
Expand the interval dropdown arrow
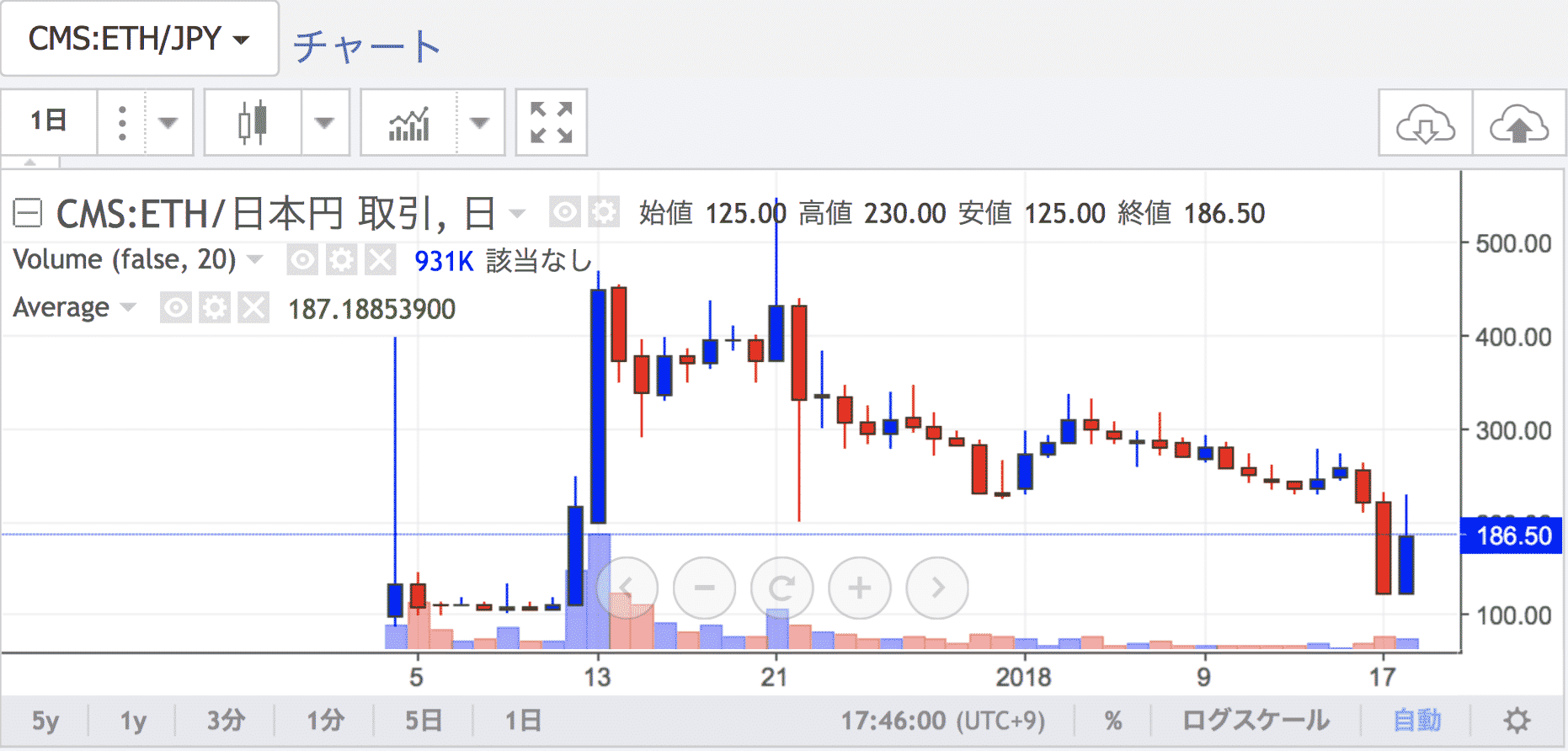[x=168, y=123]
